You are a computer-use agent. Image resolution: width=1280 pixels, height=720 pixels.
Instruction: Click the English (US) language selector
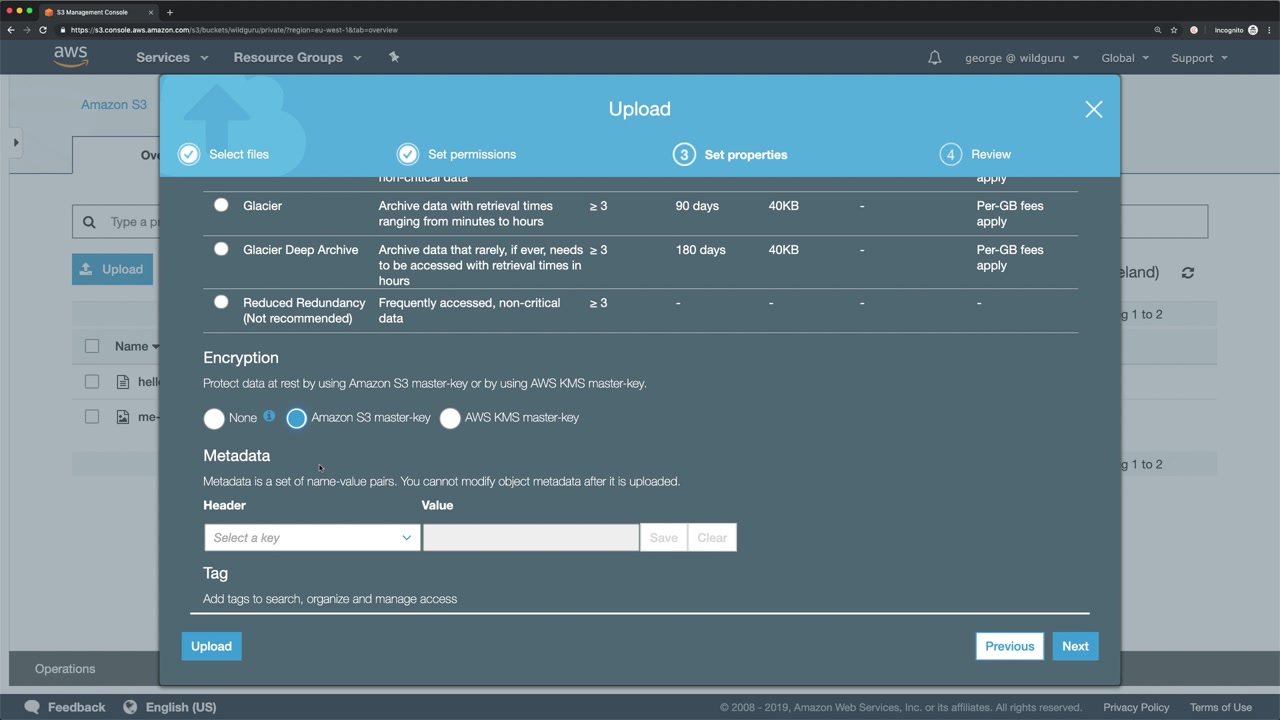[x=181, y=707]
